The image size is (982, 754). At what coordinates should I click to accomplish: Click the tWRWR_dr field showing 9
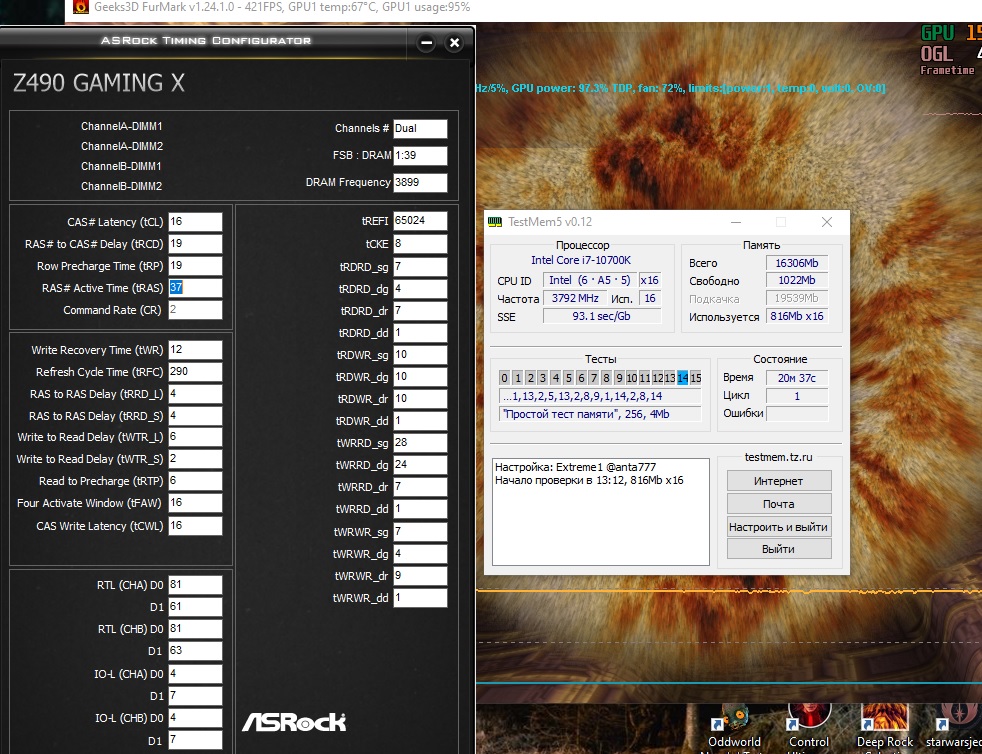coord(420,576)
